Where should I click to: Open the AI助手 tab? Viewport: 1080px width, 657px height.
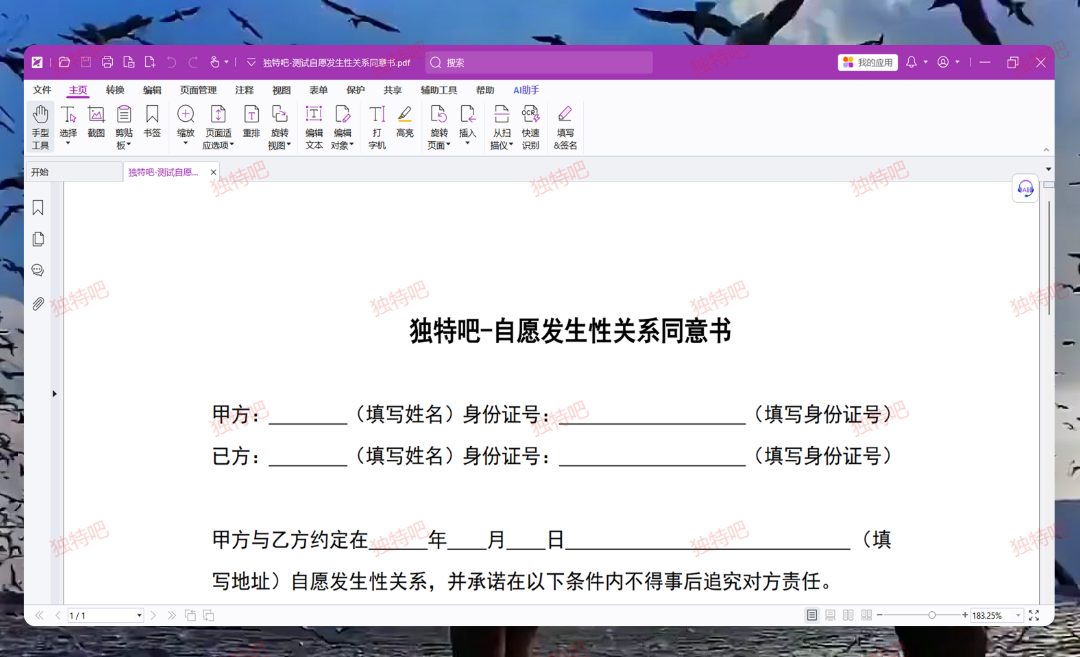pos(526,90)
